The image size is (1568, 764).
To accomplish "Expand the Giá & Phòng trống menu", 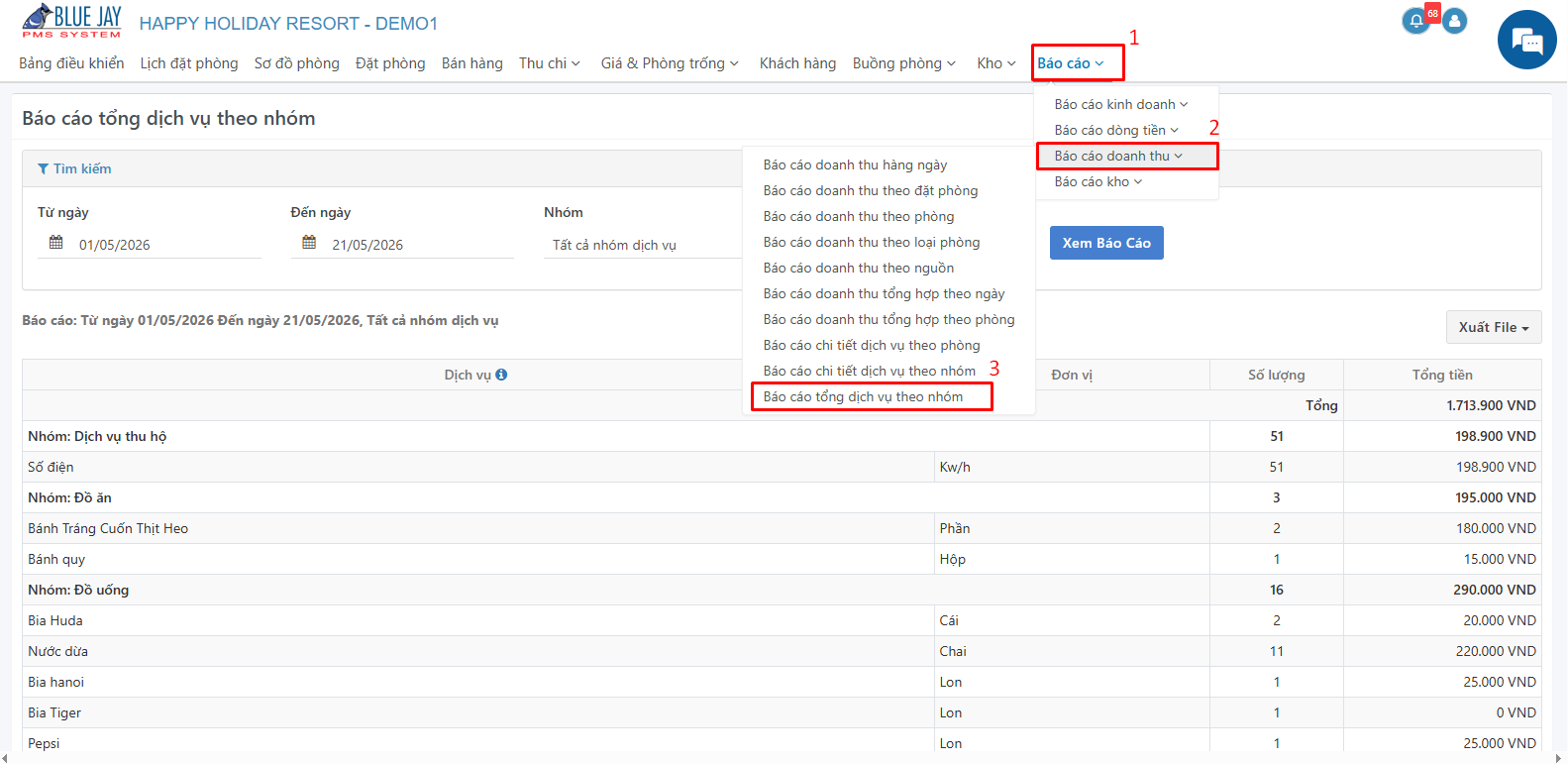I will pyautogui.click(x=670, y=63).
